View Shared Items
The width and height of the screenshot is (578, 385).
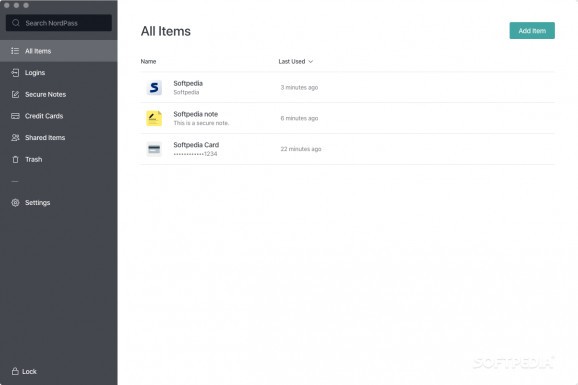(x=45, y=138)
